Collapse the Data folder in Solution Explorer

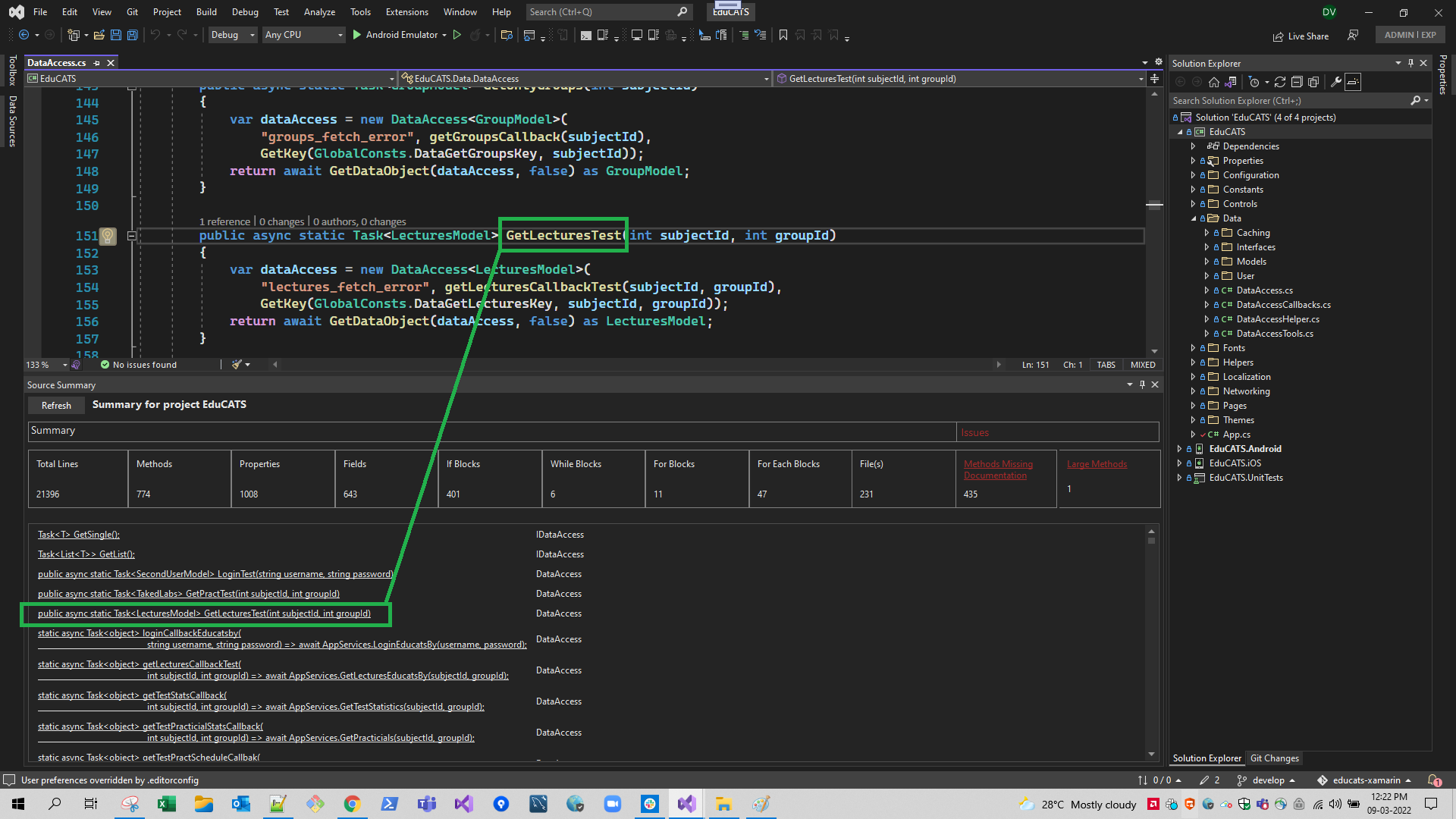[1195, 218]
